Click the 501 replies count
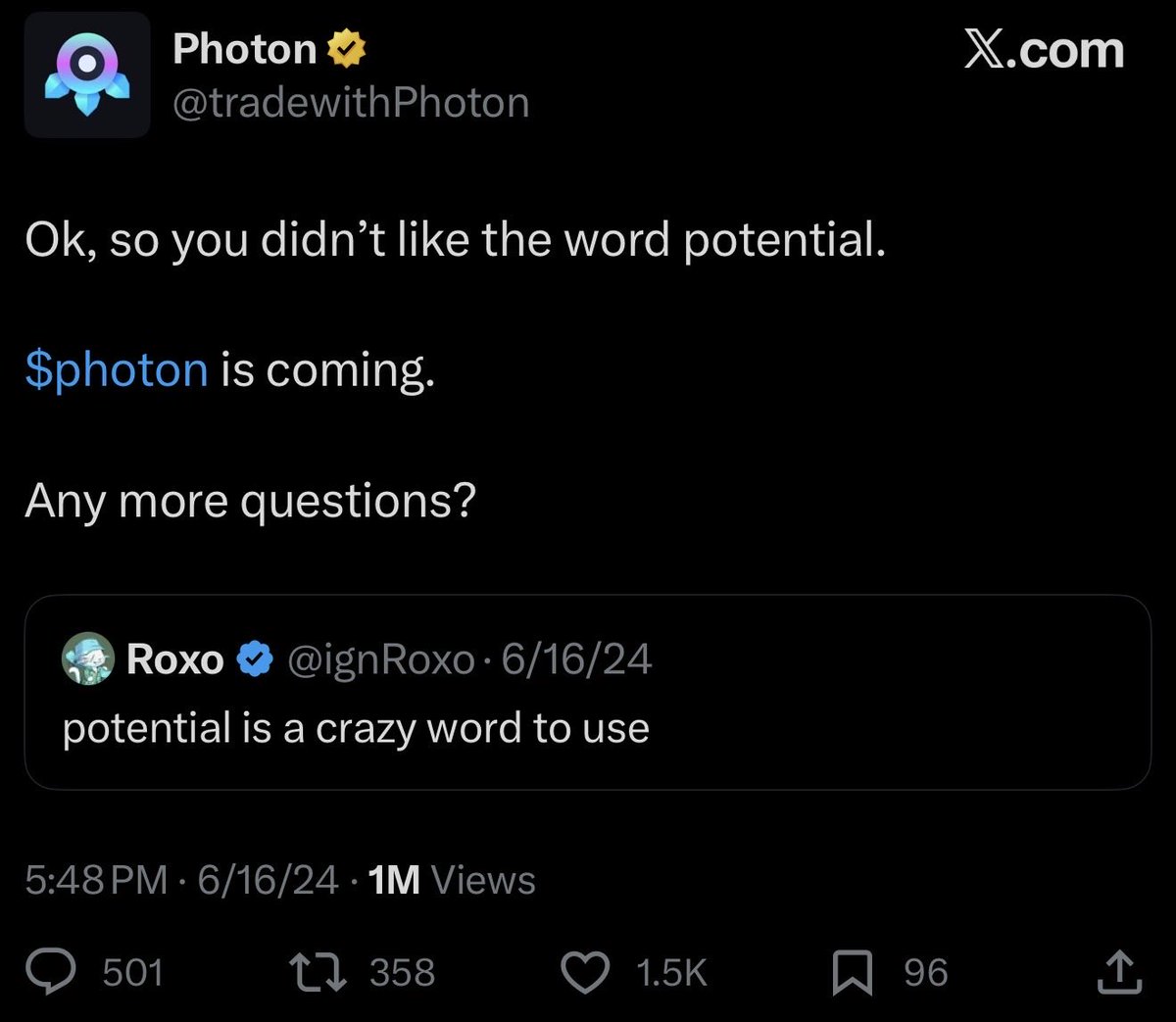Screen dimensions: 1176x1022 133,972
